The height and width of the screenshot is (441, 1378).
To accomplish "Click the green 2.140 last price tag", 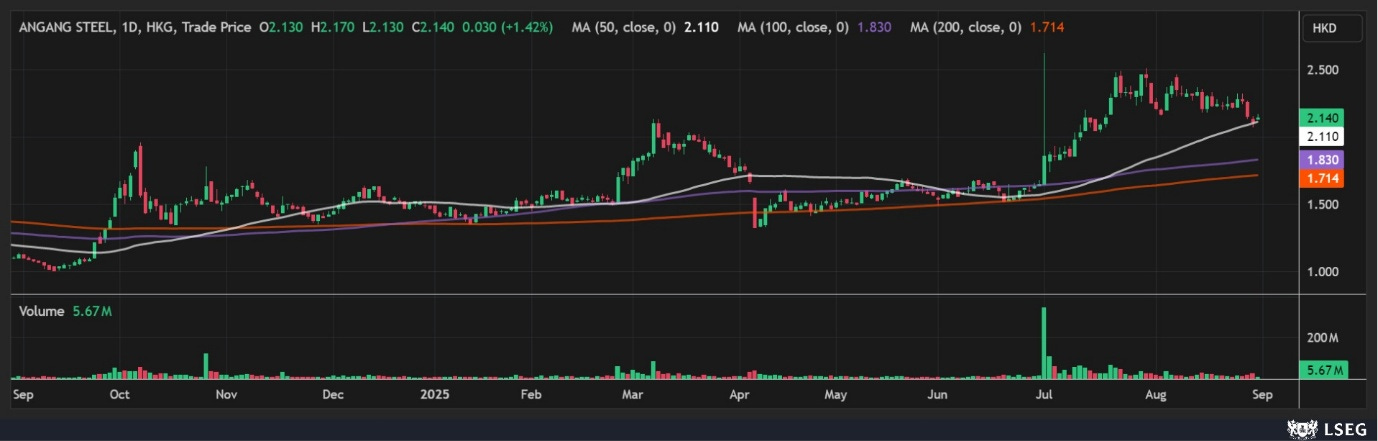I will [x=1320, y=118].
